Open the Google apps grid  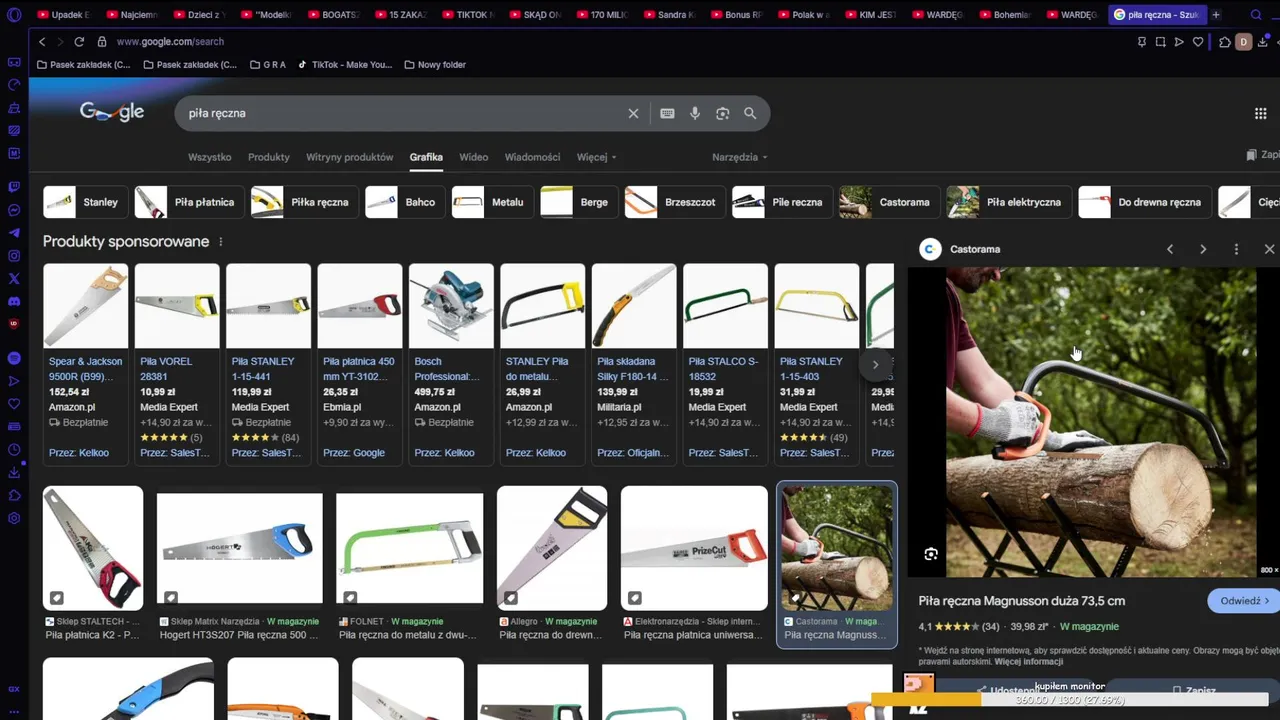pos(1260,113)
